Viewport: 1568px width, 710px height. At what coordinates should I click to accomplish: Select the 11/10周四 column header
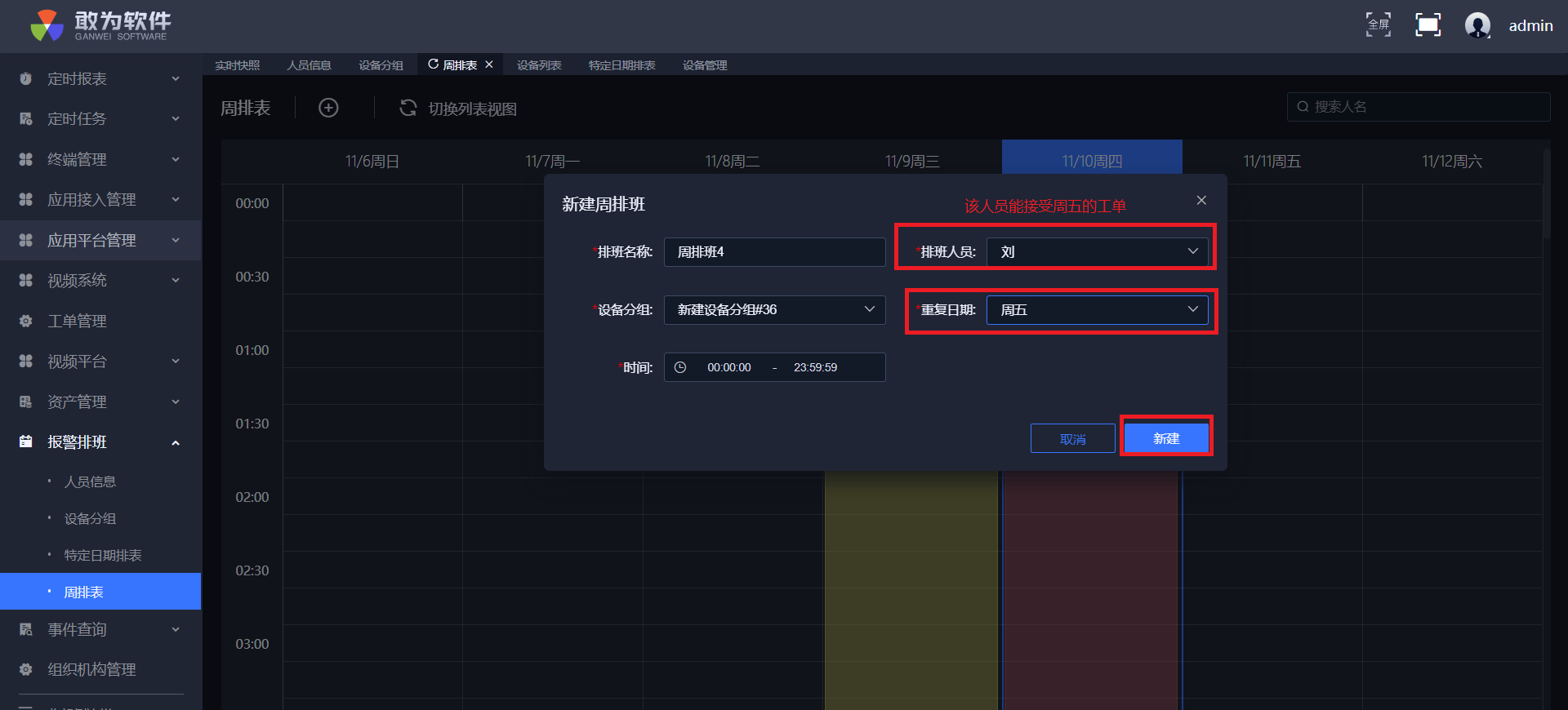point(1092,161)
